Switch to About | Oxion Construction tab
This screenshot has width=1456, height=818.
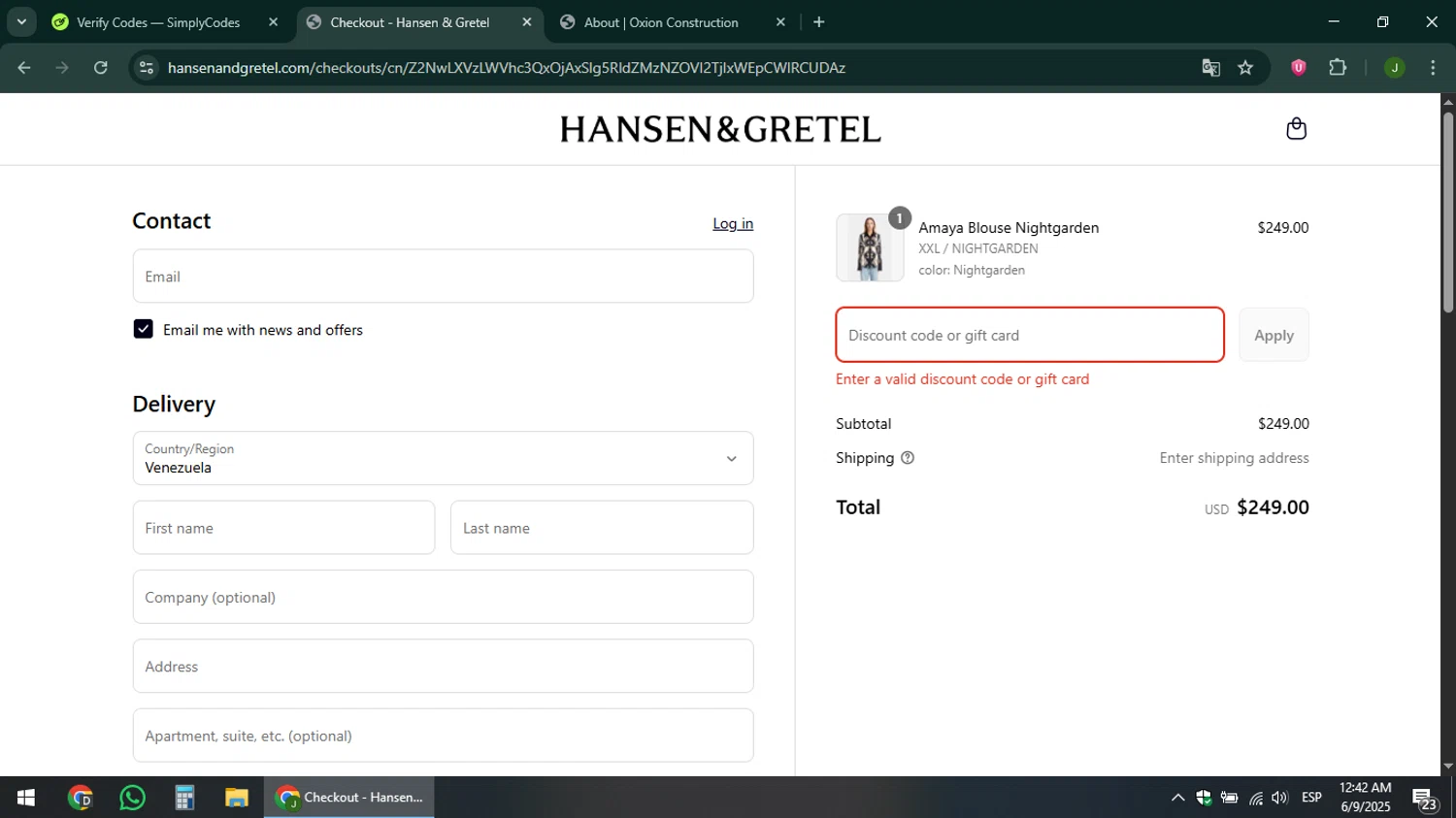pyautogui.click(x=661, y=22)
